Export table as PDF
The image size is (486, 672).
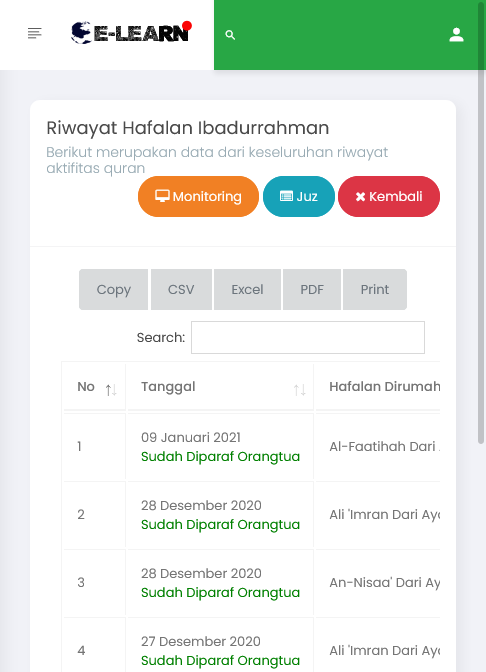(x=312, y=289)
